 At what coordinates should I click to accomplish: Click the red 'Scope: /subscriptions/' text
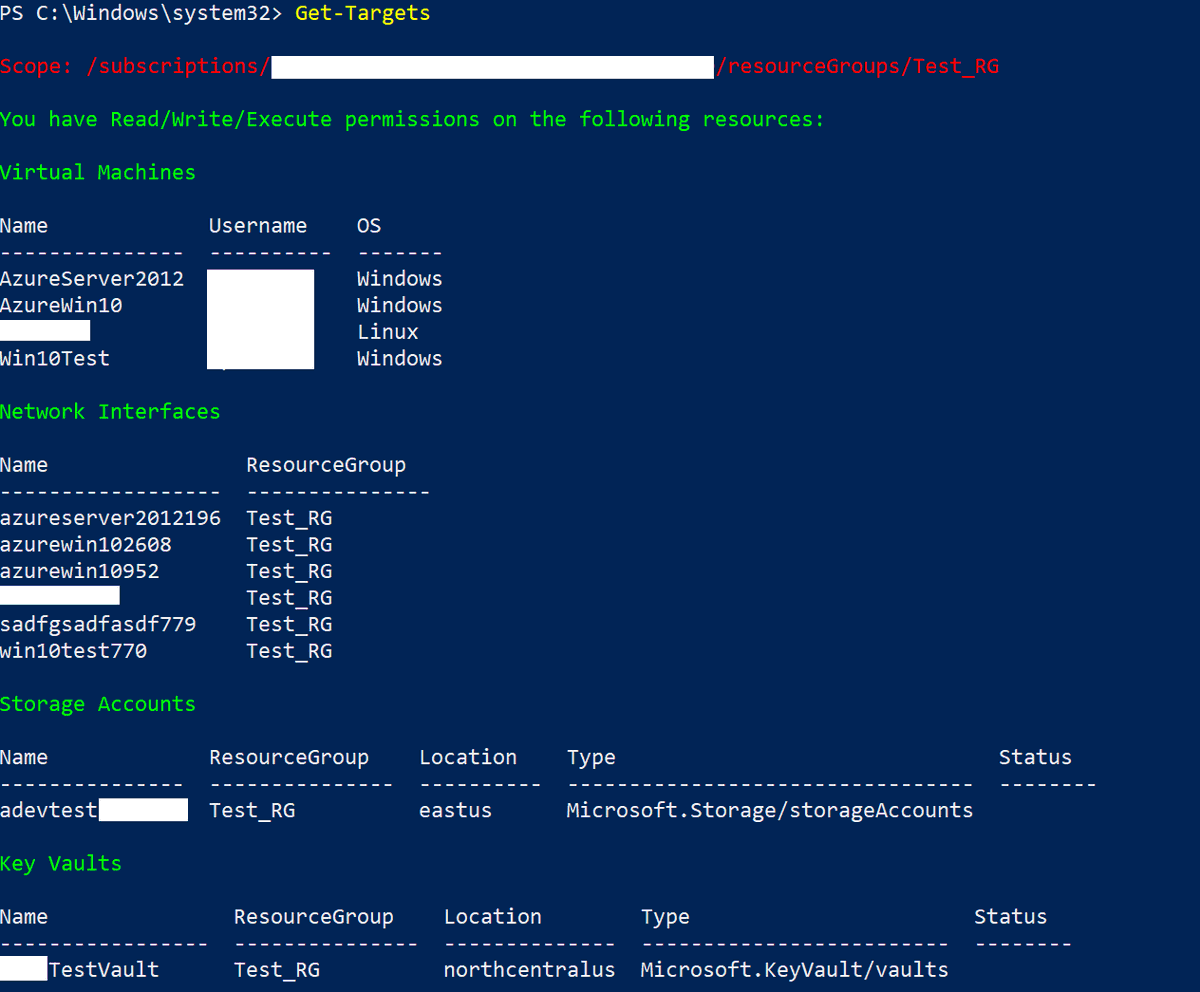click(135, 67)
